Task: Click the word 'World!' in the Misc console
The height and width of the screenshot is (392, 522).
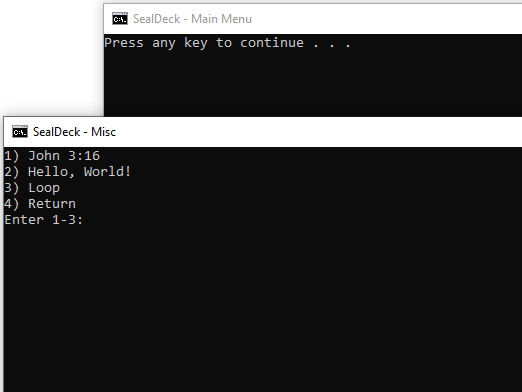Action: click(107, 172)
